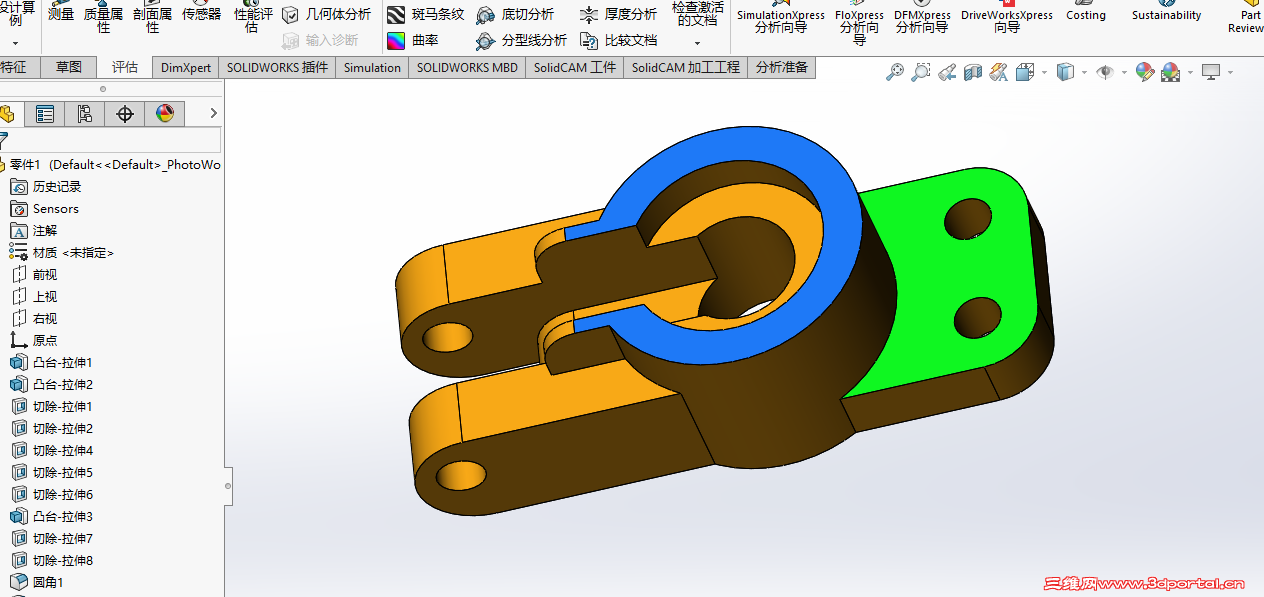The height and width of the screenshot is (597, 1264).
Task: Switch to the DimXpert tab
Action: (186, 67)
